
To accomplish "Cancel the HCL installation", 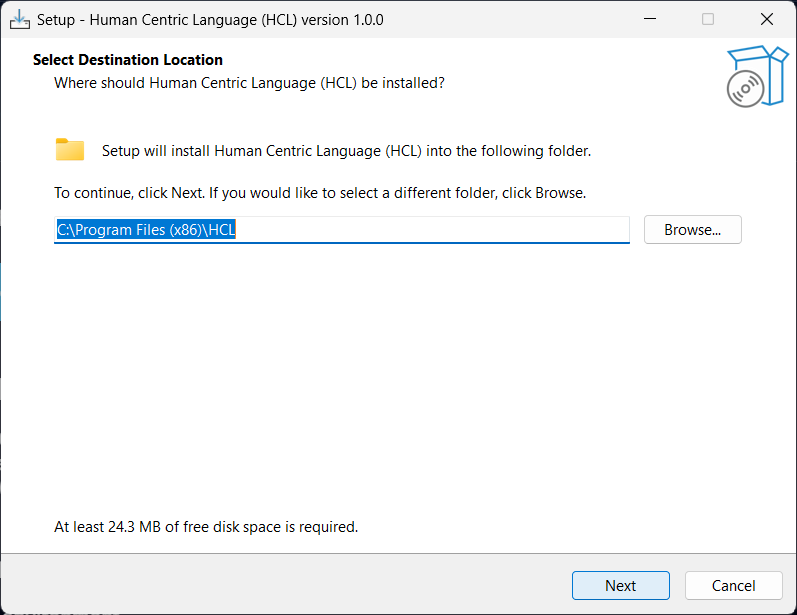I will tap(733, 586).
